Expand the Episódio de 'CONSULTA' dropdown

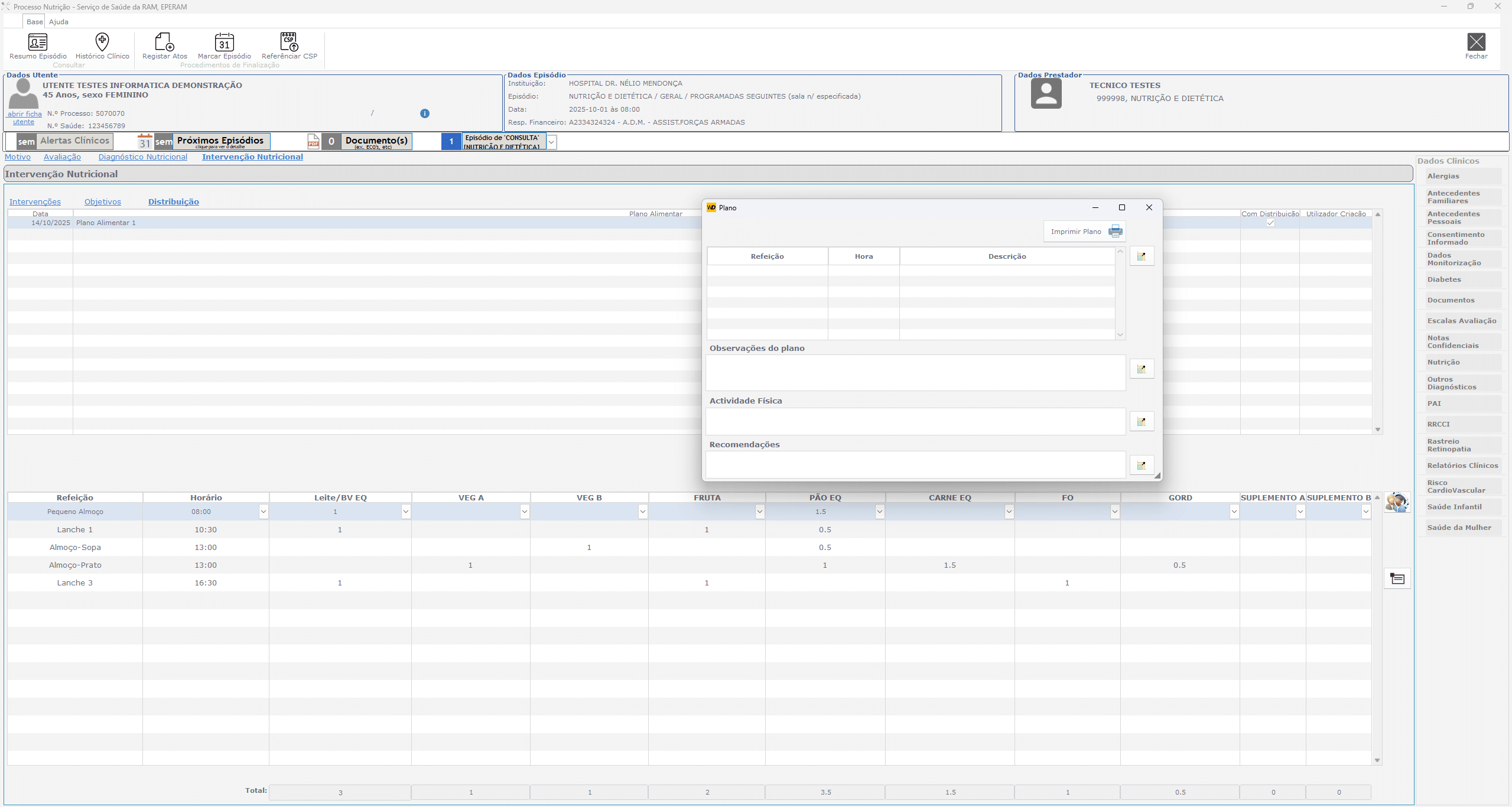pos(551,142)
